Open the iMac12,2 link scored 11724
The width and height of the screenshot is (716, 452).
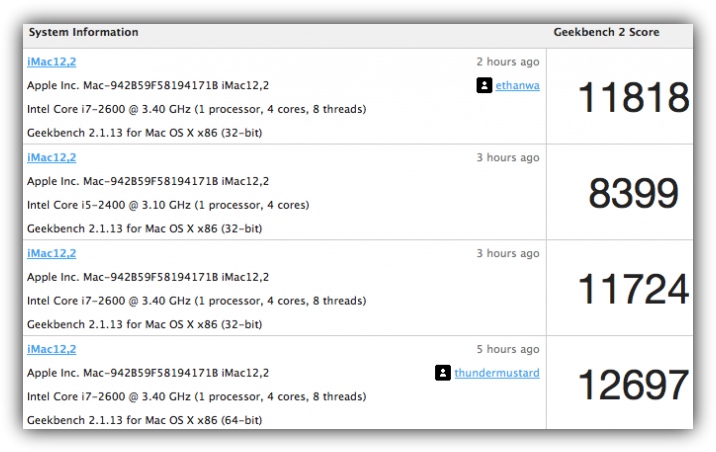[52, 253]
